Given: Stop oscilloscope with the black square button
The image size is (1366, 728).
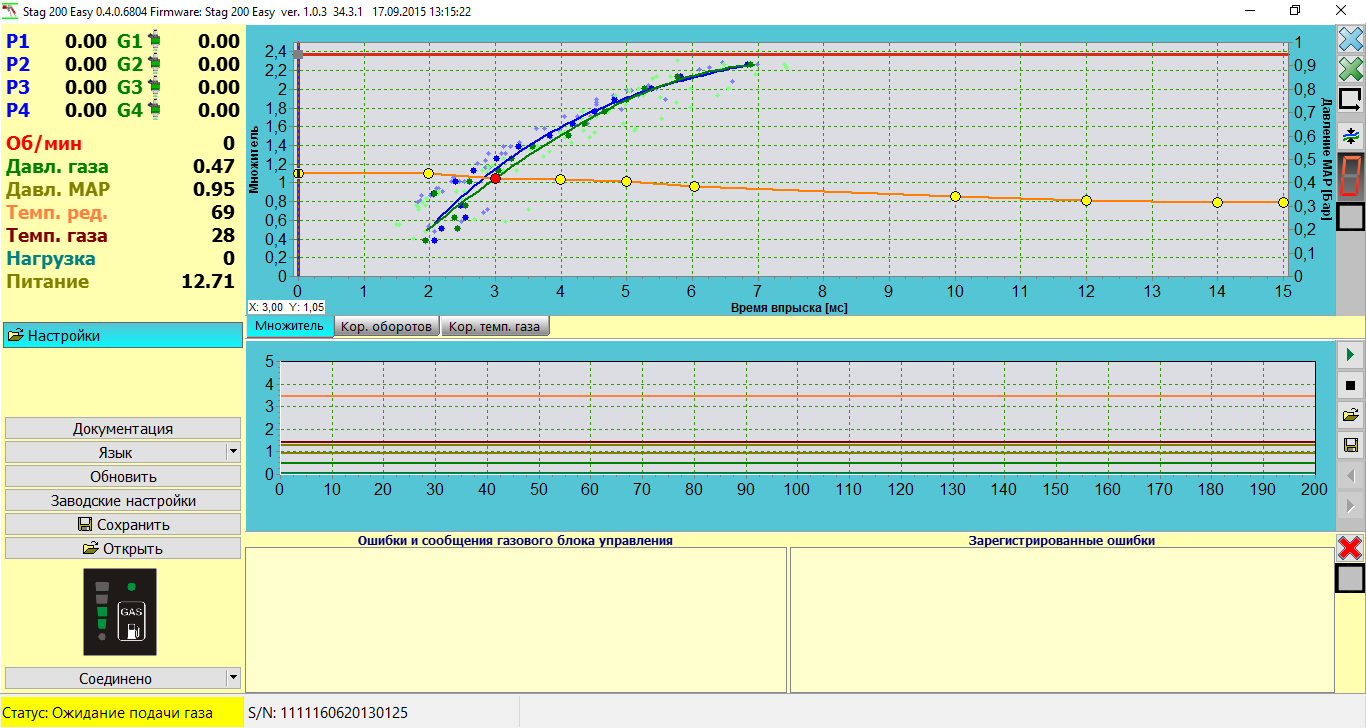Looking at the screenshot, I should [1350, 385].
